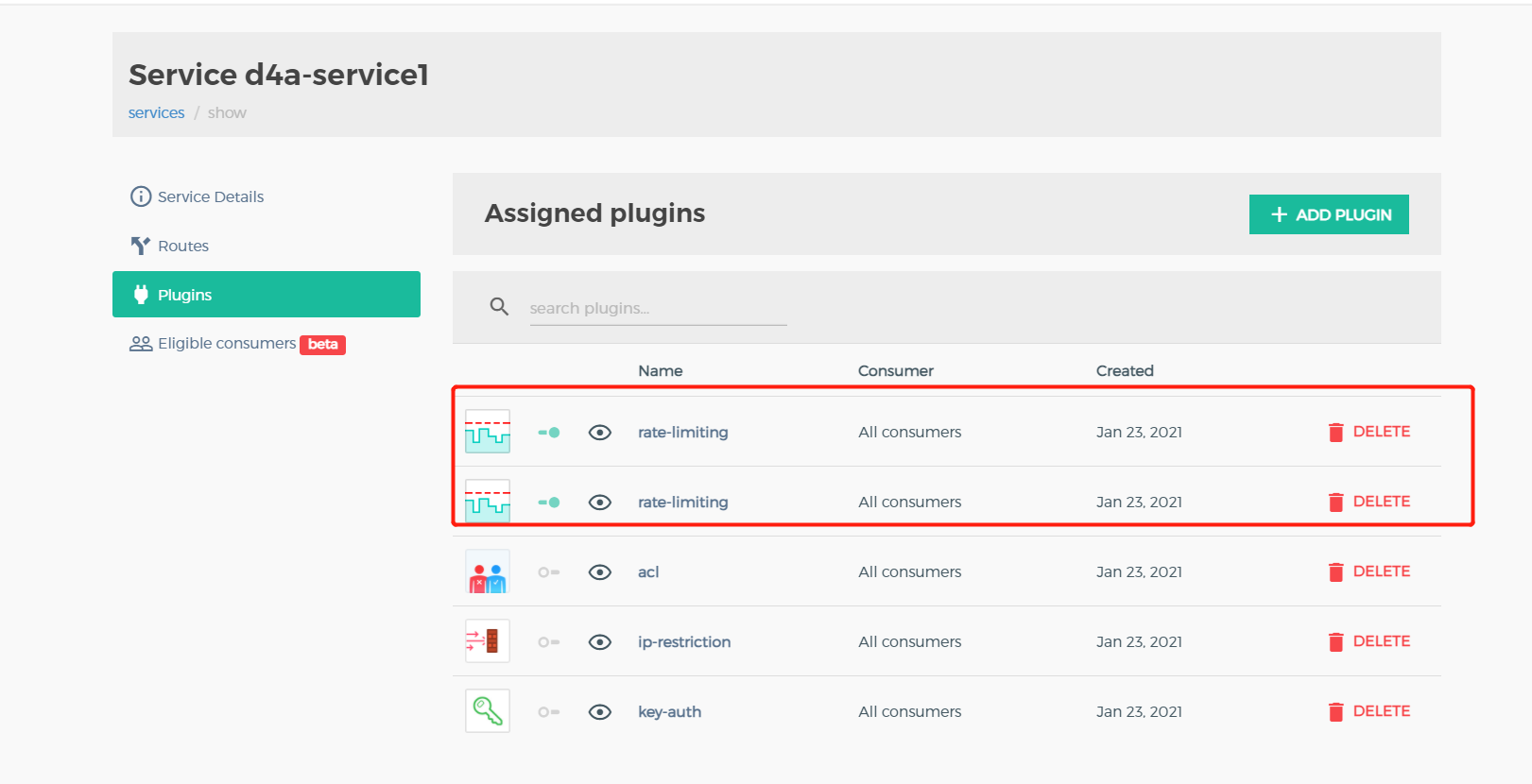Delete the first rate-limiting plugin
The height and width of the screenshot is (784, 1532).
(1369, 432)
